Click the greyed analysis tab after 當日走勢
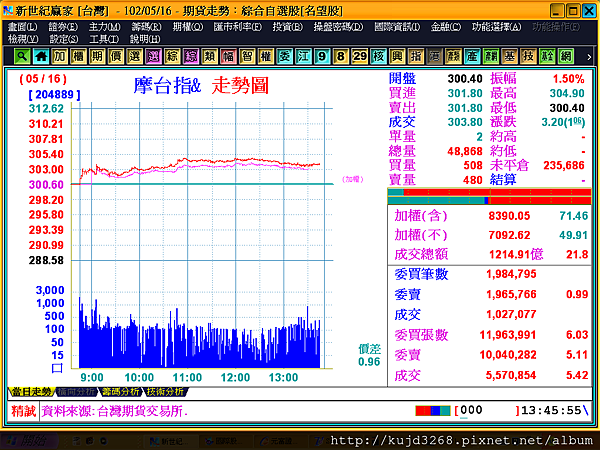 (x=76, y=392)
